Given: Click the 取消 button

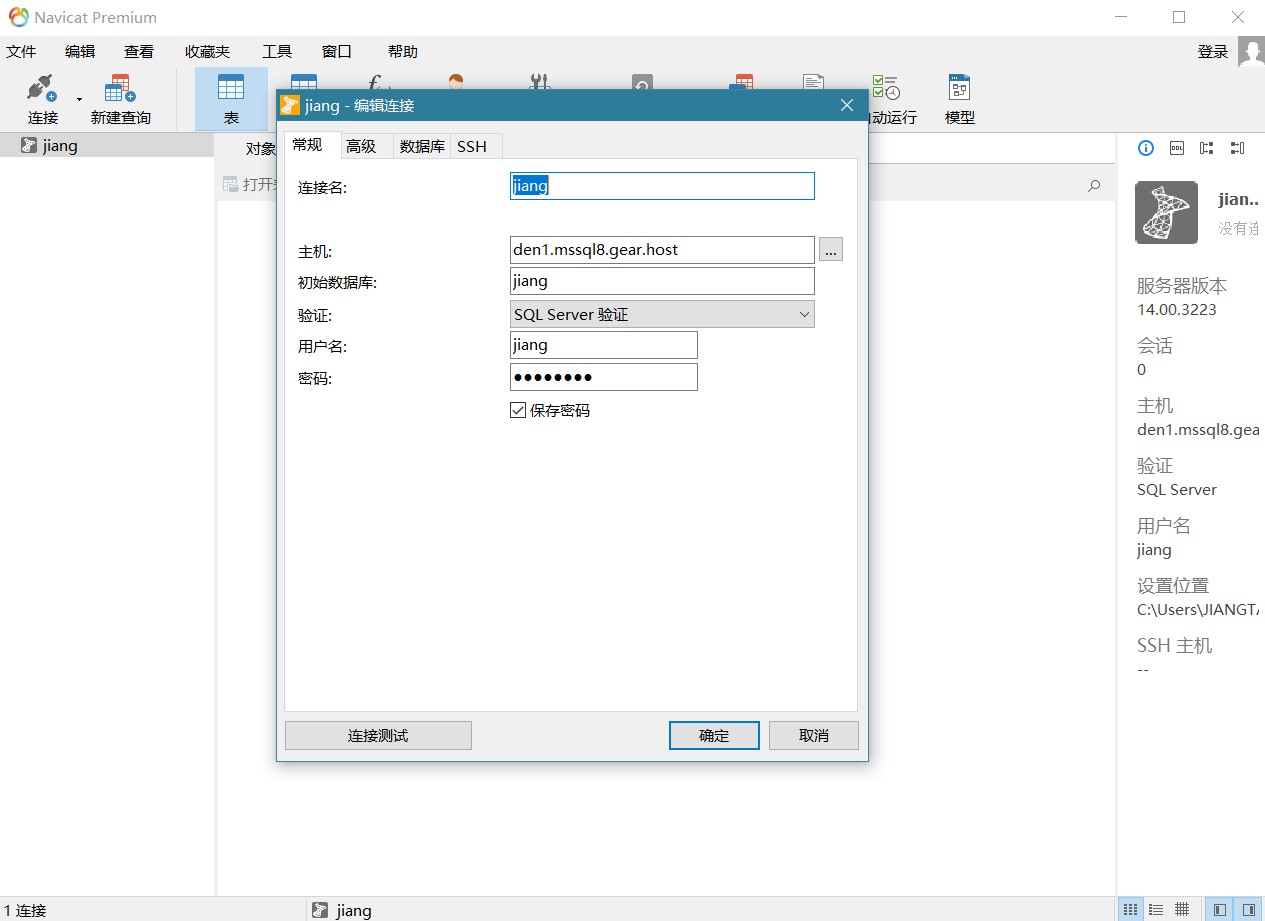Looking at the screenshot, I should (814, 735).
